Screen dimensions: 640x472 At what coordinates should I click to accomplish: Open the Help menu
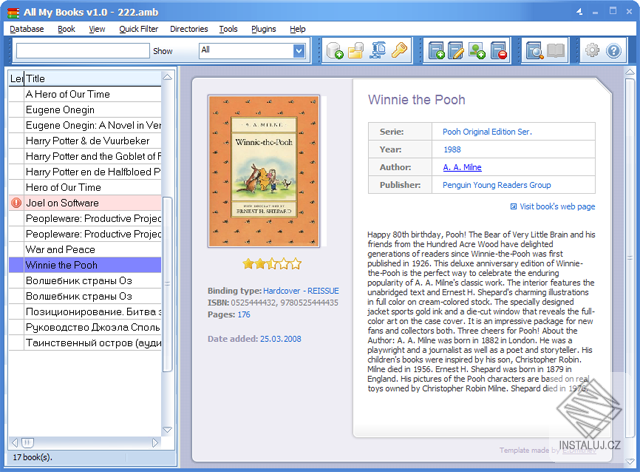298,29
